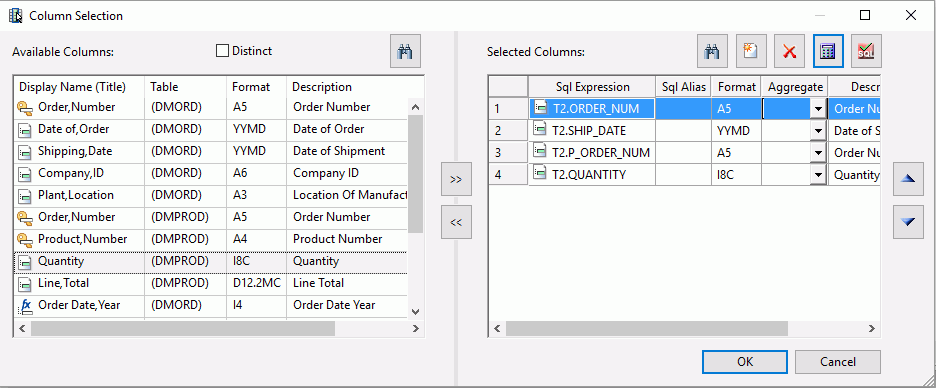This screenshot has width=936, height=388.
Task: Remove column with the << button
Action: (x=456, y=222)
